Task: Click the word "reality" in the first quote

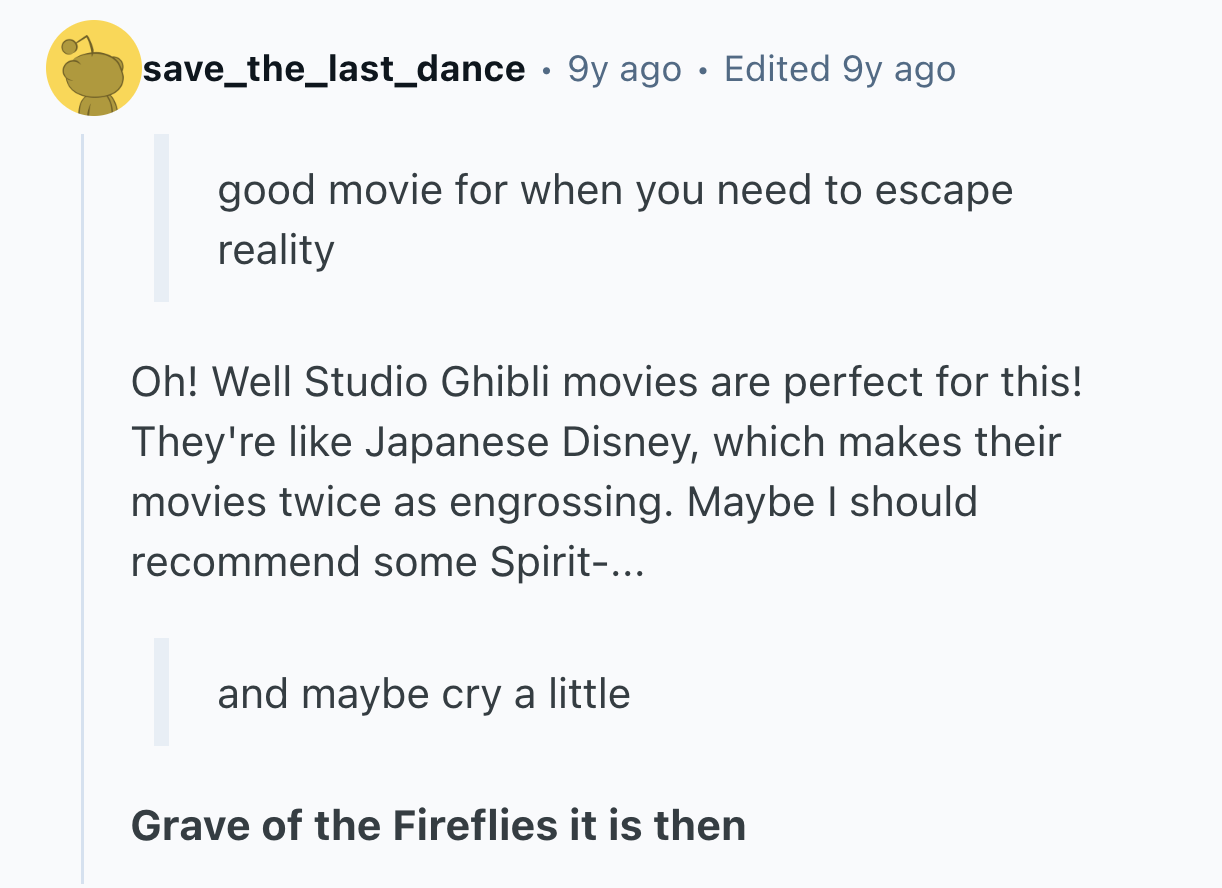Action: (276, 249)
